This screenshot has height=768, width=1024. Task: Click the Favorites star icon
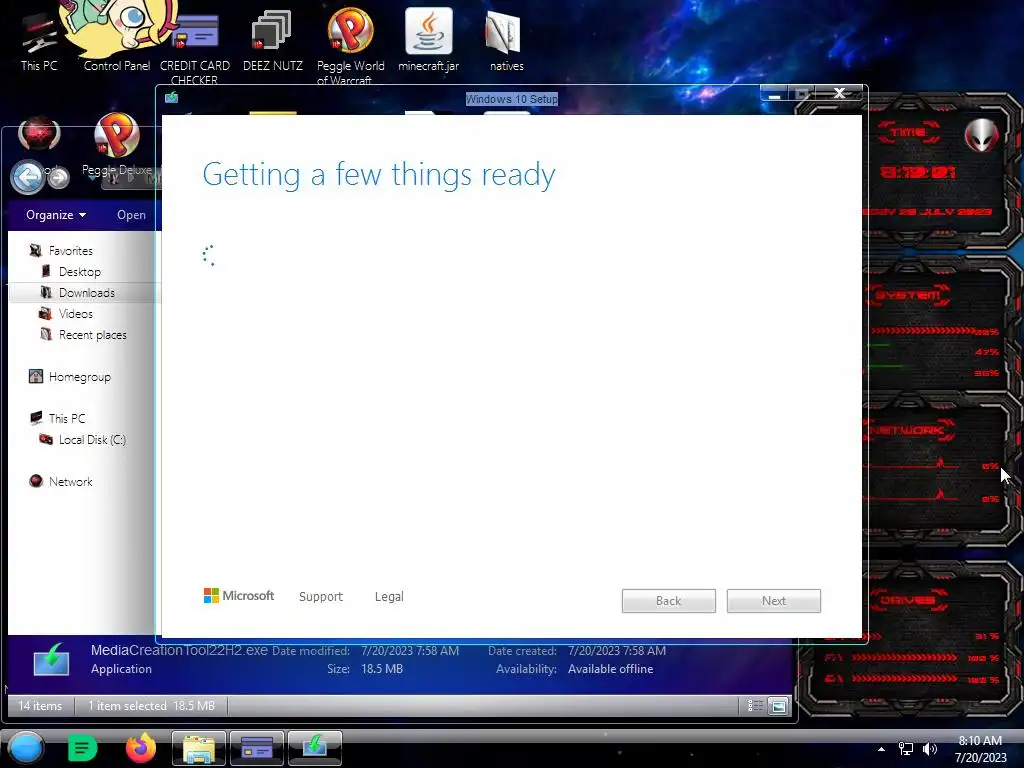click(36, 251)
